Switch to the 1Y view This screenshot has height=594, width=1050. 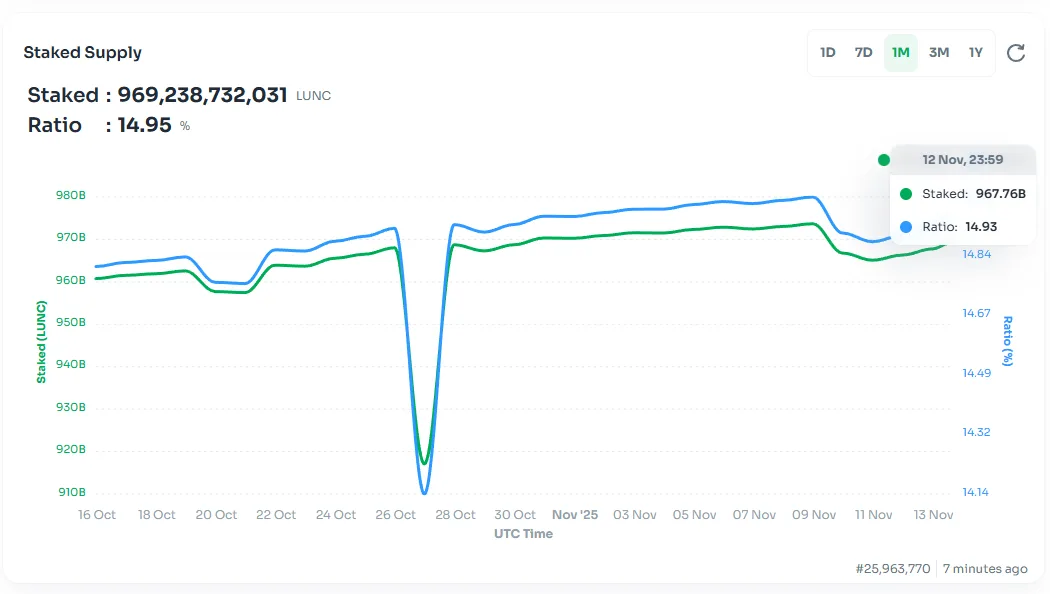(975, 53)
